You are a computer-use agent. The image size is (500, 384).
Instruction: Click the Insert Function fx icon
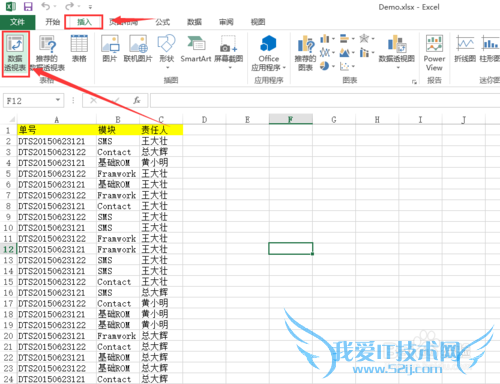click(x=137, y=100)
